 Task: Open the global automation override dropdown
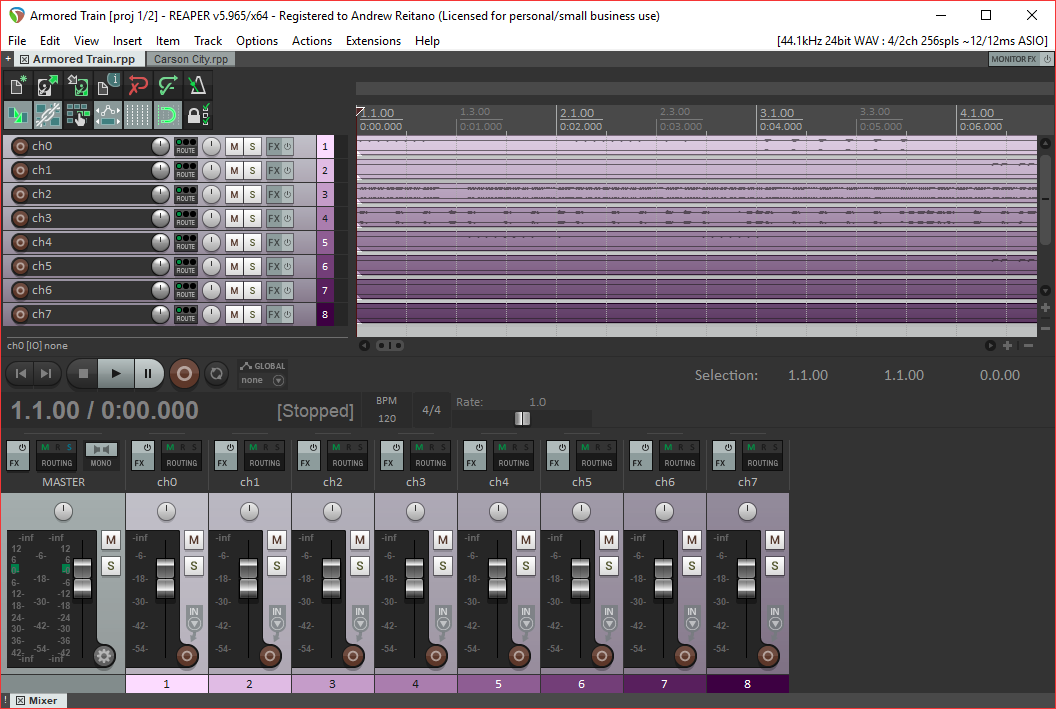278,380
